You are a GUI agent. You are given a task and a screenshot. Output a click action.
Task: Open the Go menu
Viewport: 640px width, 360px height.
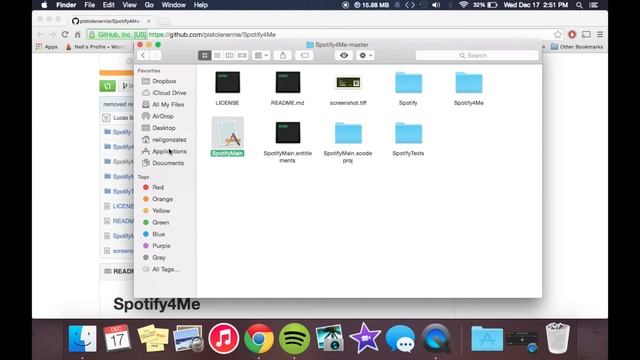point(149,5)
